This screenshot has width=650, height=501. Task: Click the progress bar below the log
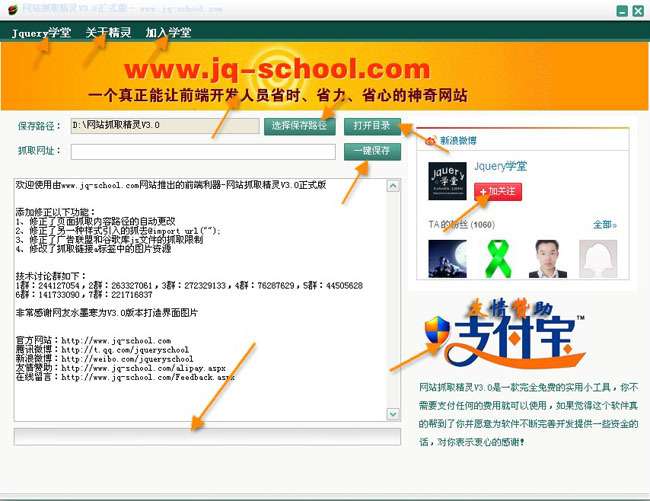click(207, 437)
